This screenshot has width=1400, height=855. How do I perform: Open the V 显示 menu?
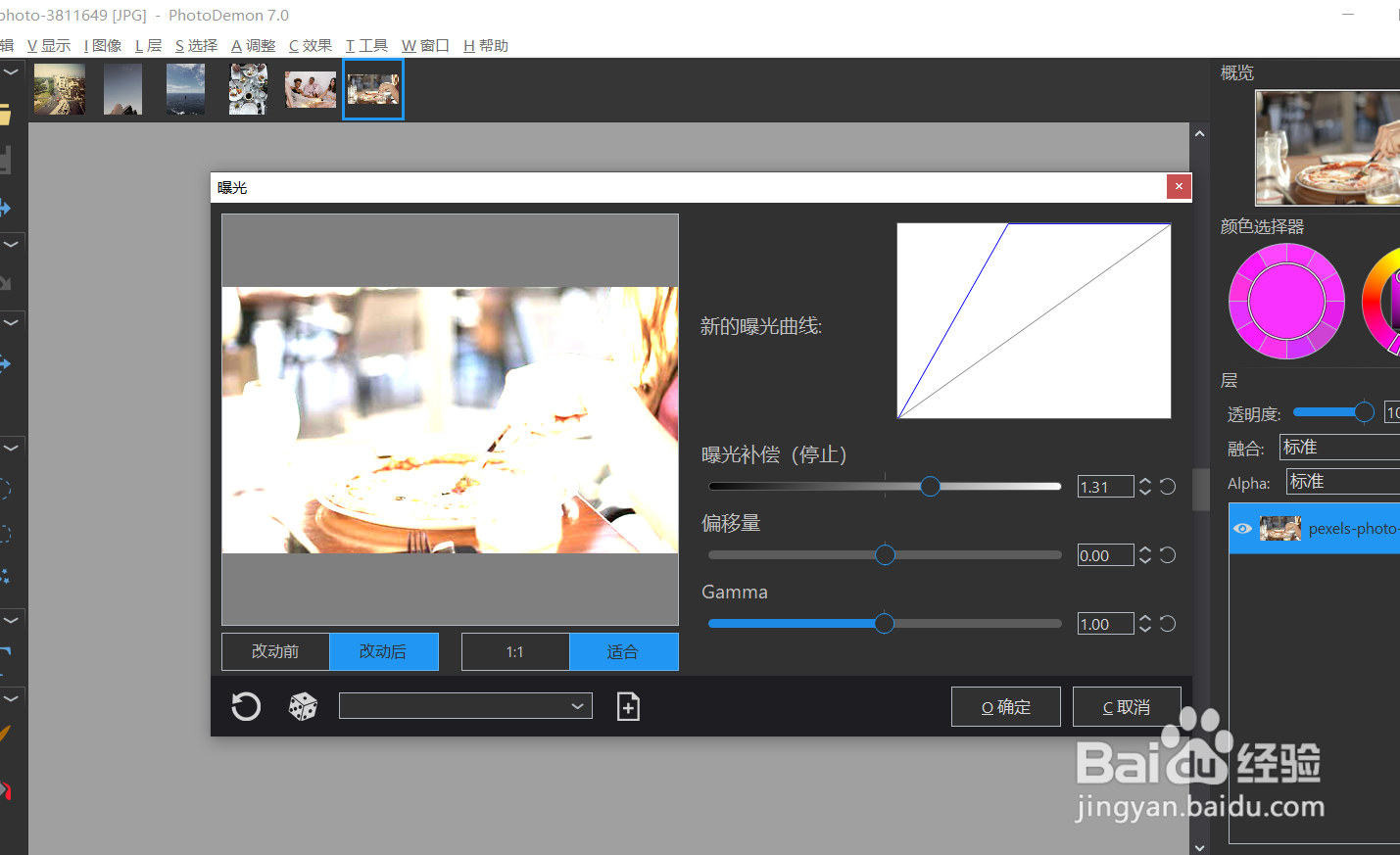[x=49, y=46]
